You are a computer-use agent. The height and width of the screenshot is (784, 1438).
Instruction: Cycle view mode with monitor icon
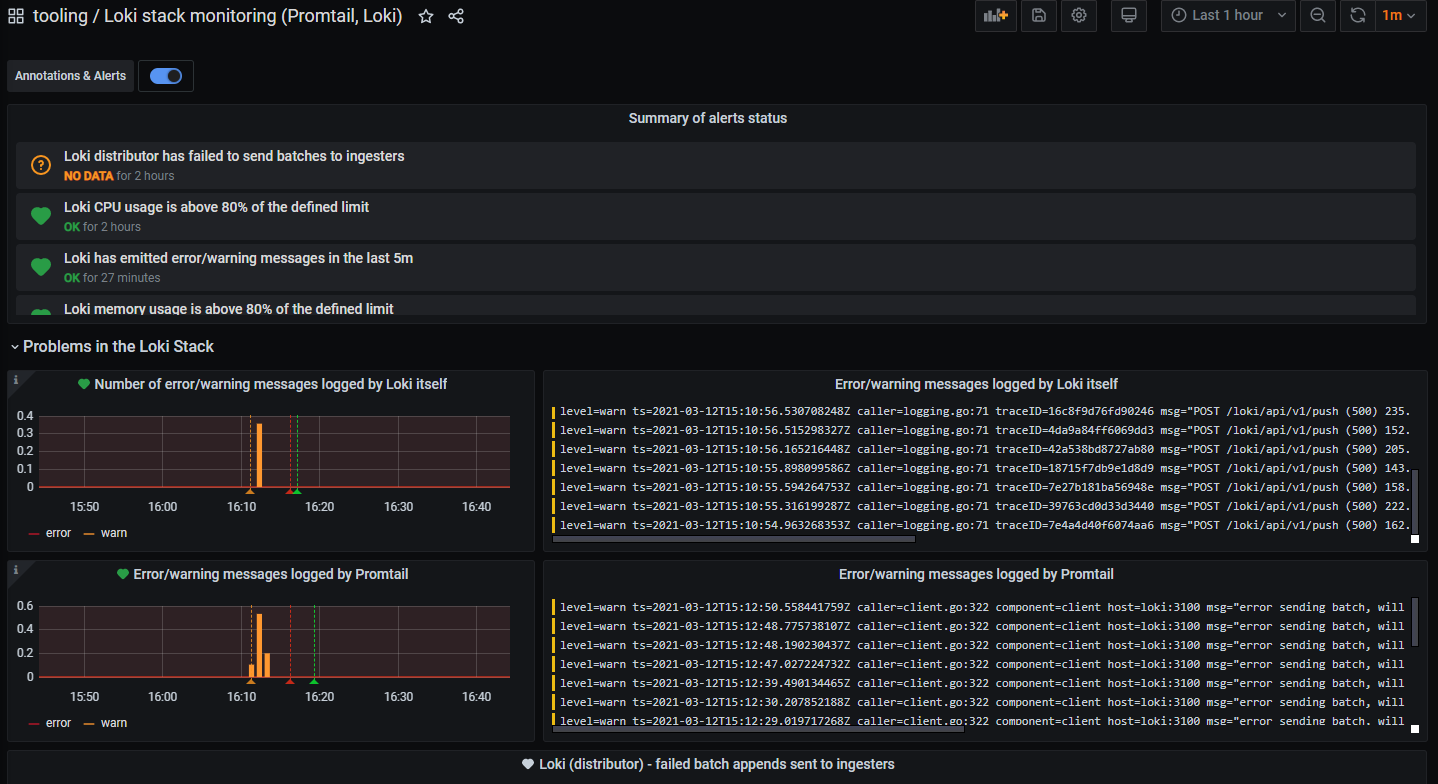[x=1129, y=15]
